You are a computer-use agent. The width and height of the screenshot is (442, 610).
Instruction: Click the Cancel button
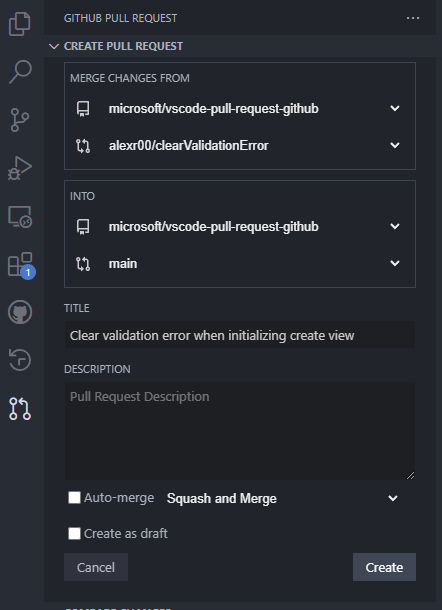coord(96,567)
